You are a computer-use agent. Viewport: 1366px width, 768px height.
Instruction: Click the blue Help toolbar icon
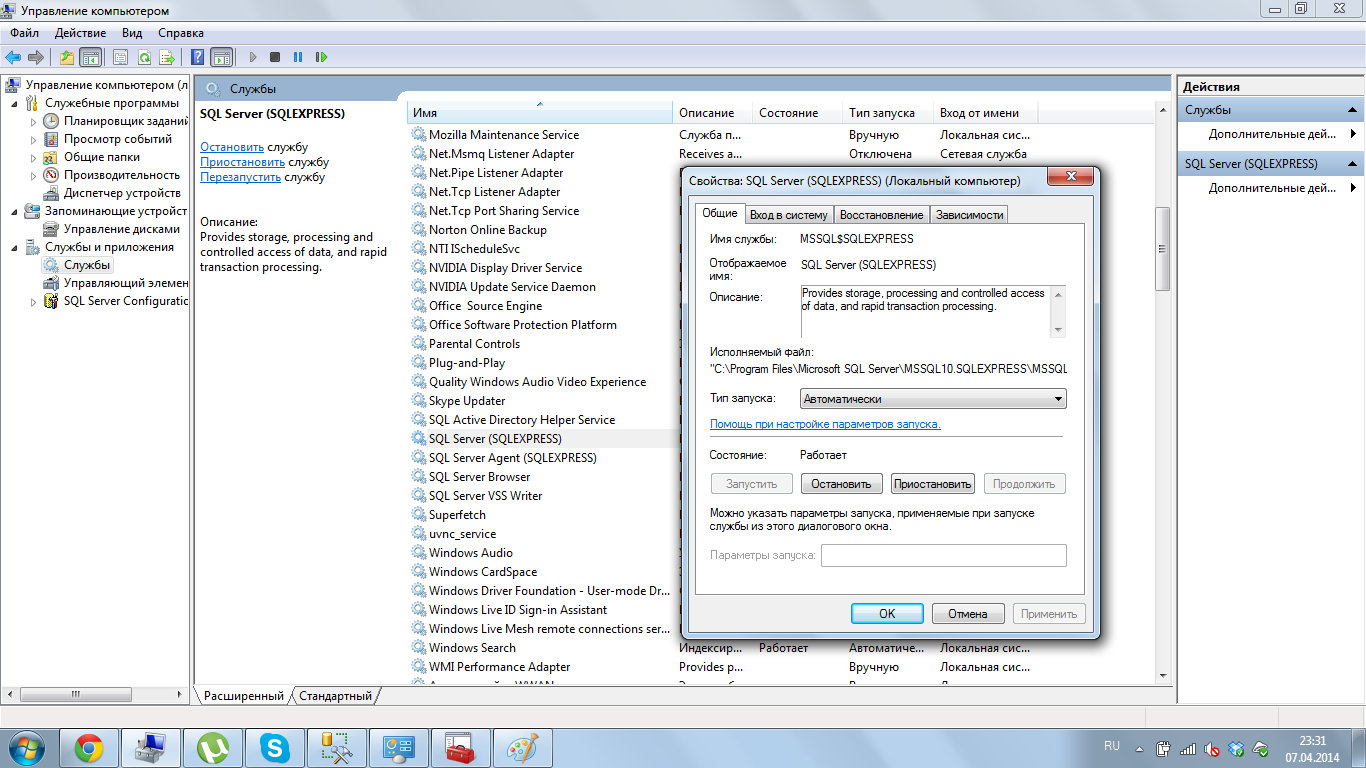pyautogui.click(x=198, y=57)
